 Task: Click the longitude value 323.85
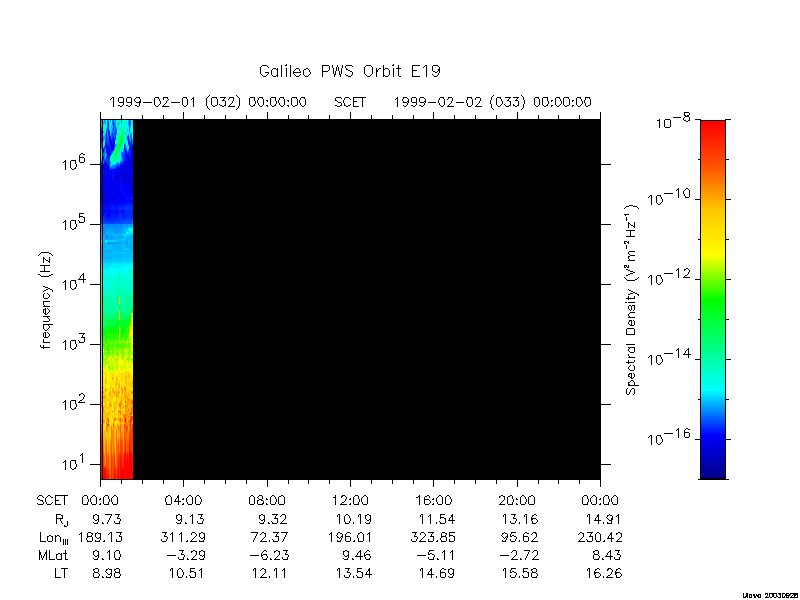(433, 537)
